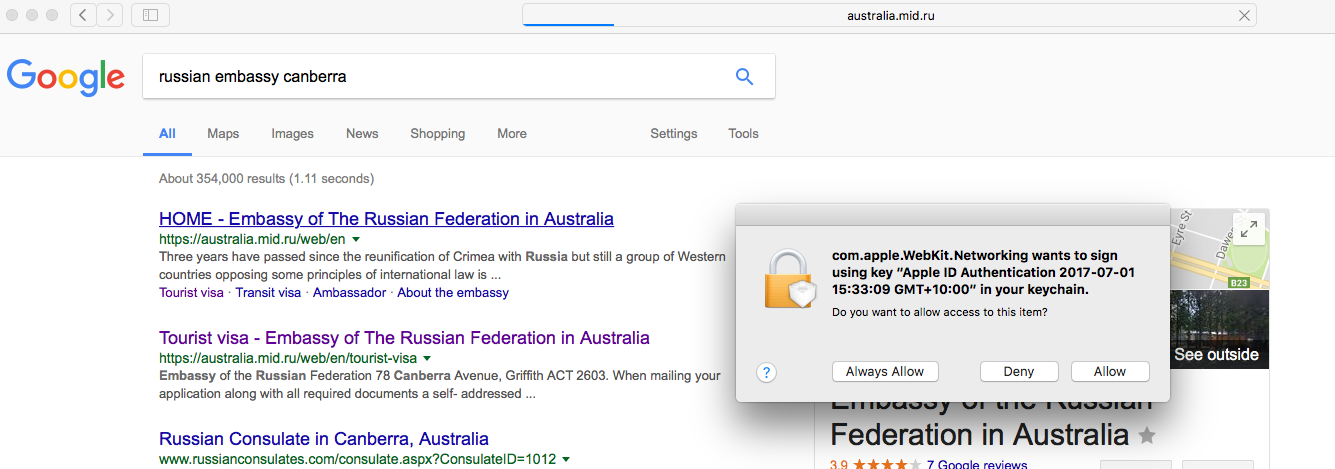Image resolution: width=1335 pixels, height=469 pixels.
Task: Click 'Do you want to allow access' text
Action: click(x=939, y=313)
